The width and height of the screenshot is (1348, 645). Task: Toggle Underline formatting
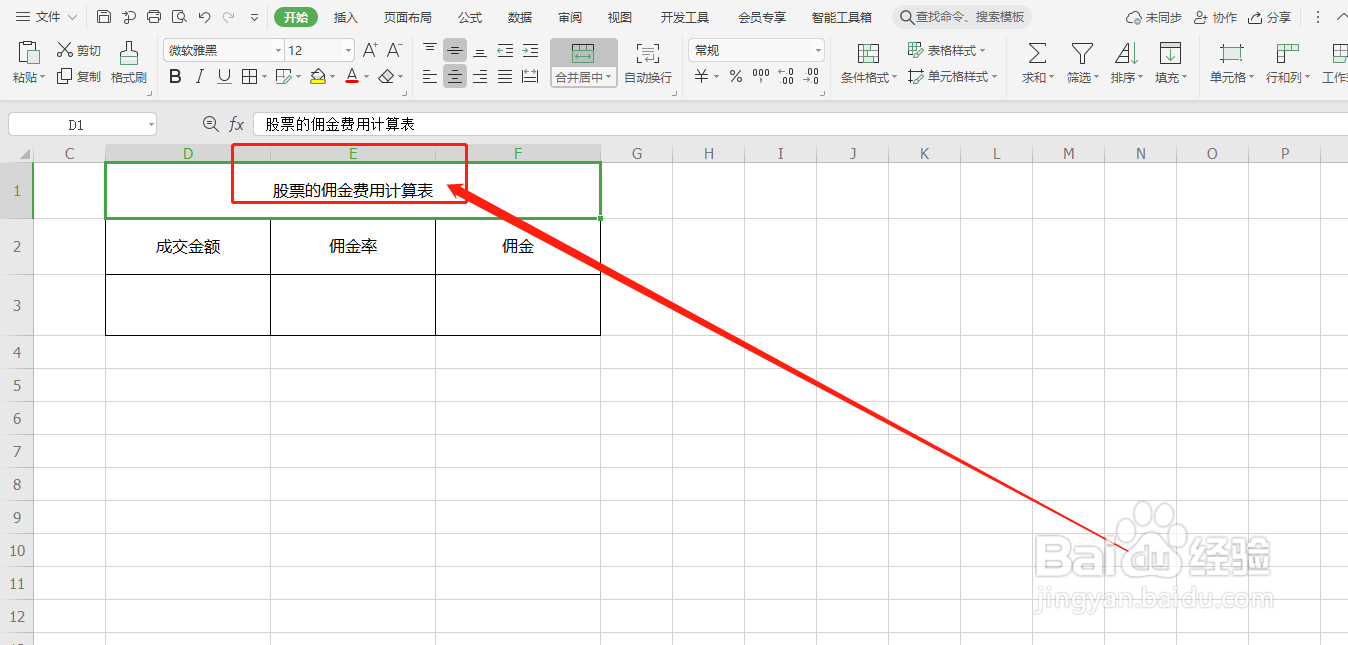click(224, 76)
